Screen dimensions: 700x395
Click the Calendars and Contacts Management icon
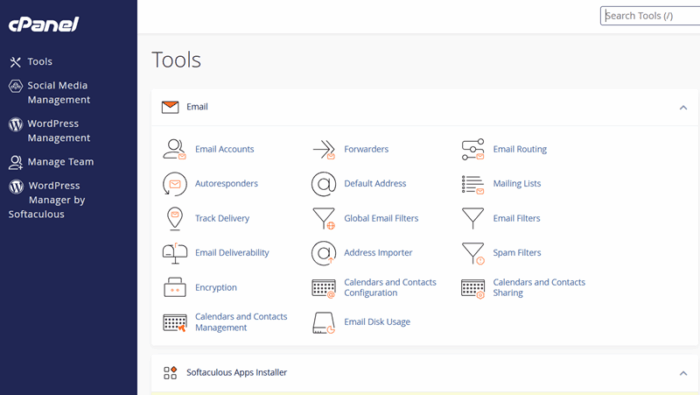(x=175, y=322)
